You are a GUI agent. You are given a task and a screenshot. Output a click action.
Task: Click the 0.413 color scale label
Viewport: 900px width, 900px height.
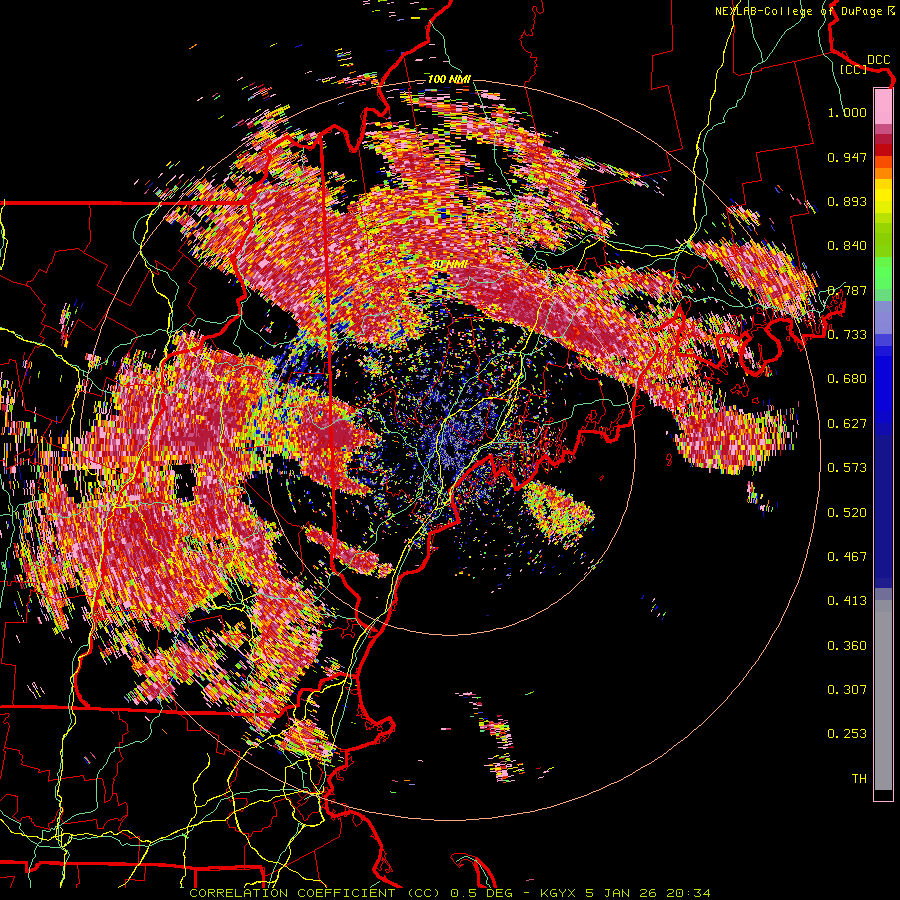coord(847,601)
